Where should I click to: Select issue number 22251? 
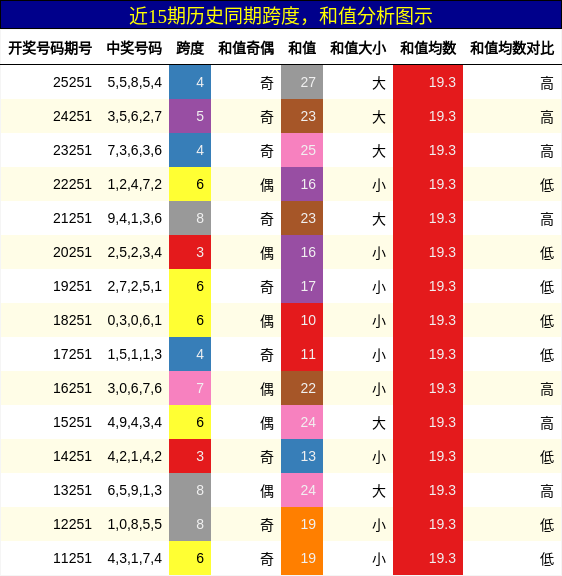click(x=72, y=184)
